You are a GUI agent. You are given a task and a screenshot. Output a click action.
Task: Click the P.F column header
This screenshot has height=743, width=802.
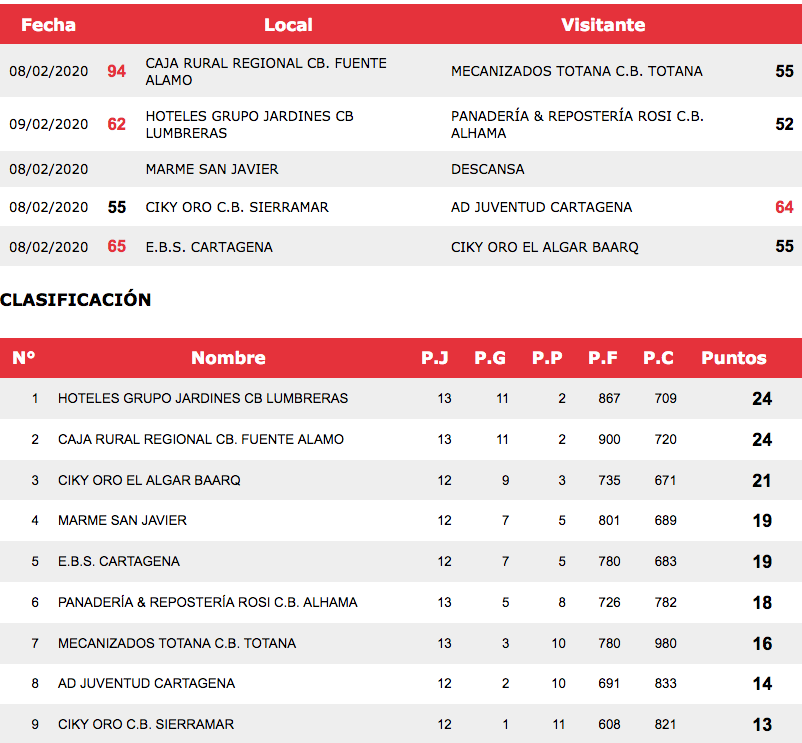click(603, 358)
